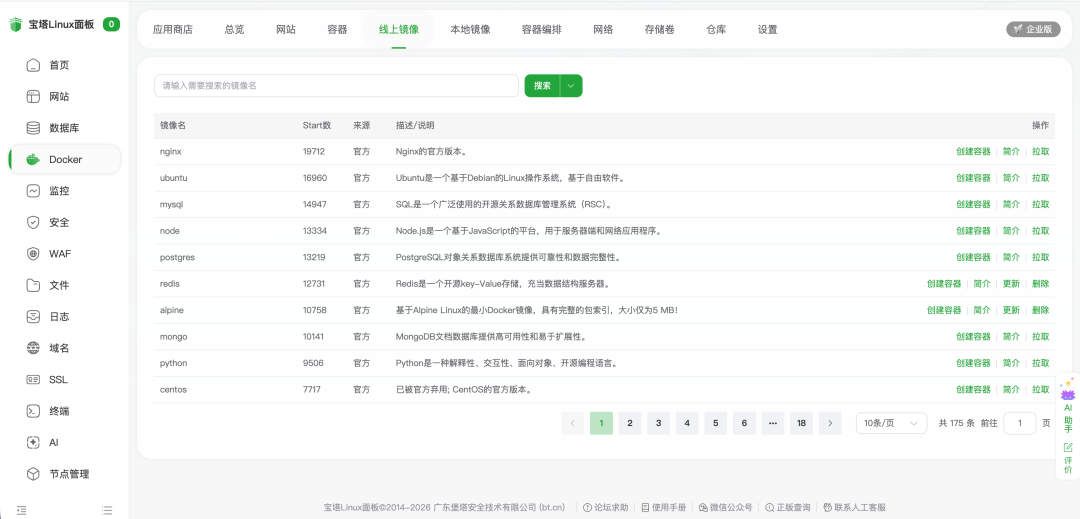Viewport: 1080px width, 519px height.
Task: Open the 网络 tab
Action: tap(603, 30)
